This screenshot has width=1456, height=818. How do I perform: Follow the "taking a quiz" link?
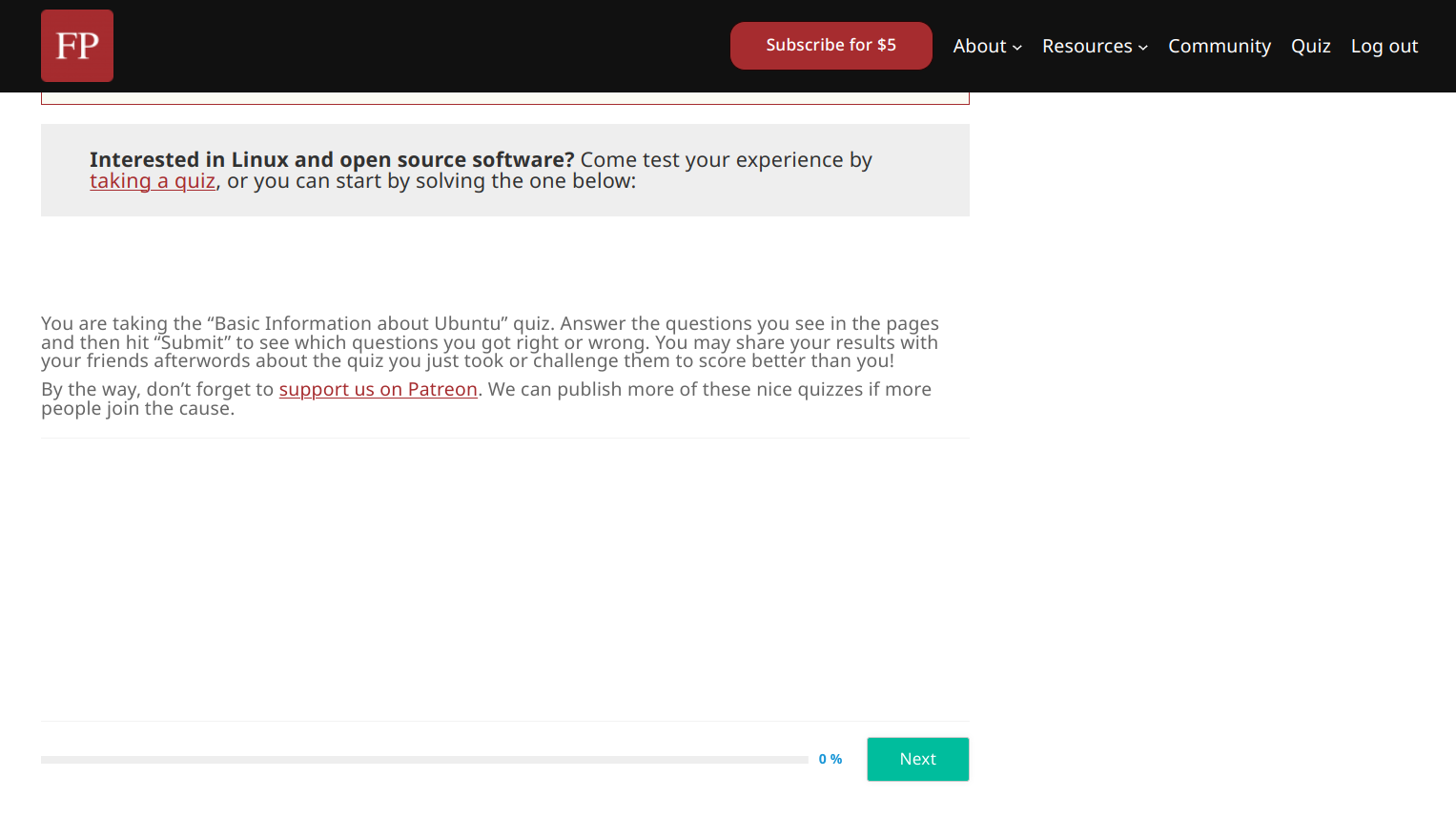click(x=153, y=181)
